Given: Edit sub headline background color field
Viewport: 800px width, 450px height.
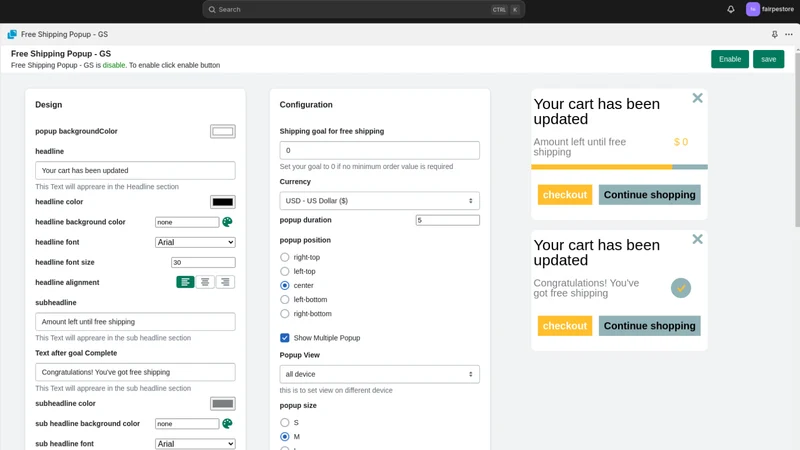Looking at the screenshot, I should click(x=187, y=423).
